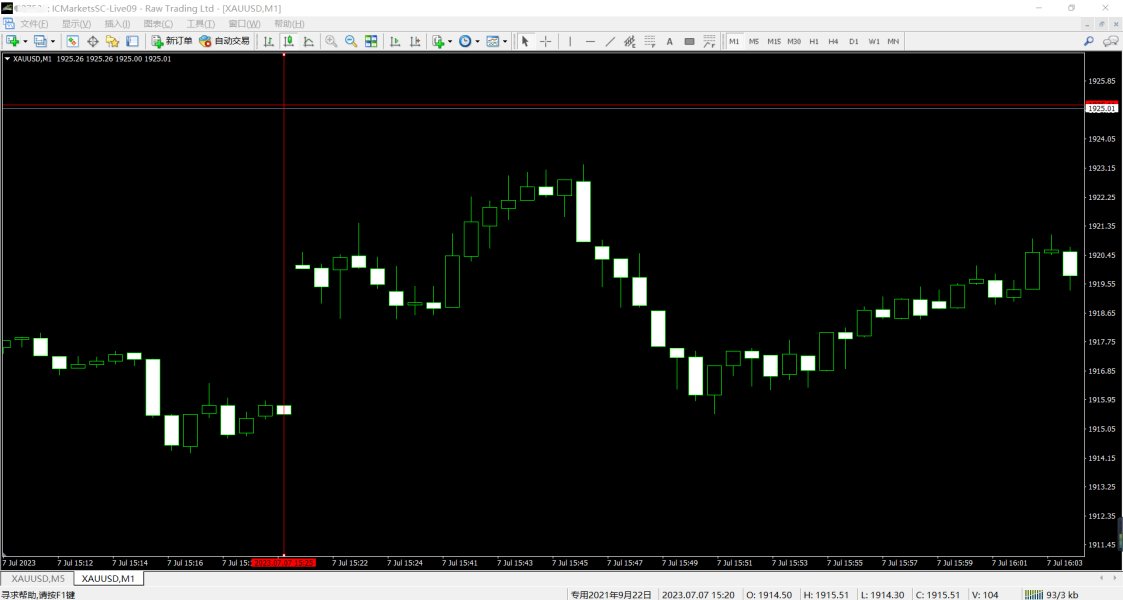Open the new chart icon
Viewport: 1123px width, 600px height.
point(13,42)
